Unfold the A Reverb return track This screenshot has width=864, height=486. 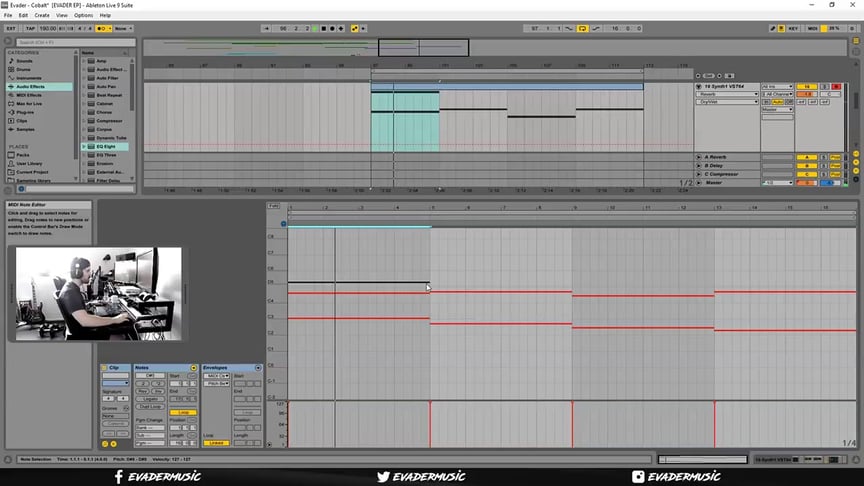coord(699,157)
